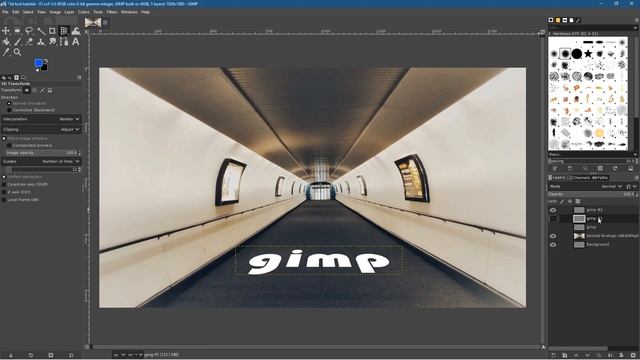Reset colors to default black and white
The image size is (640, 360).
pos(37,70)
